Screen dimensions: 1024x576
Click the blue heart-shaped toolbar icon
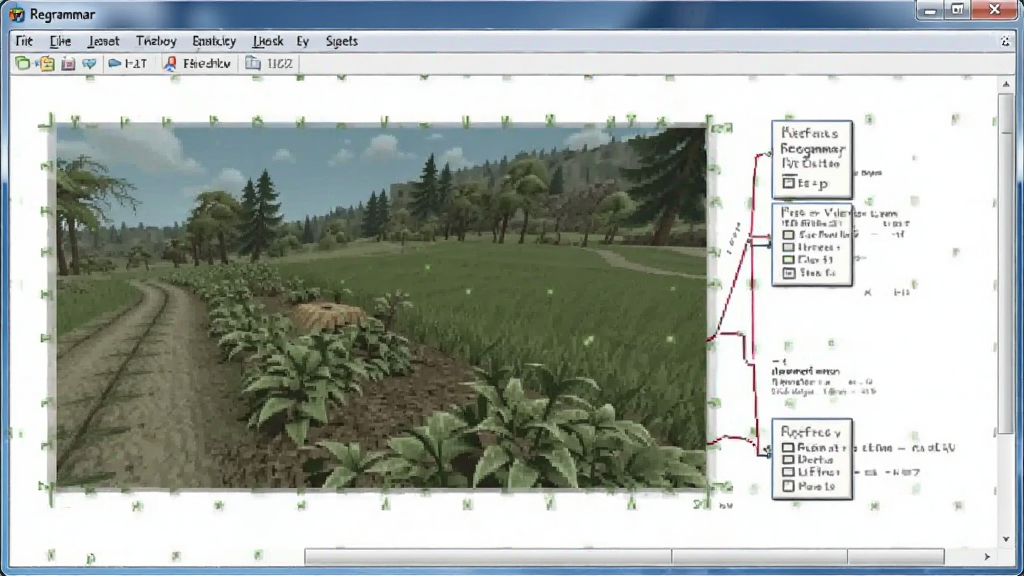[89, 63]
